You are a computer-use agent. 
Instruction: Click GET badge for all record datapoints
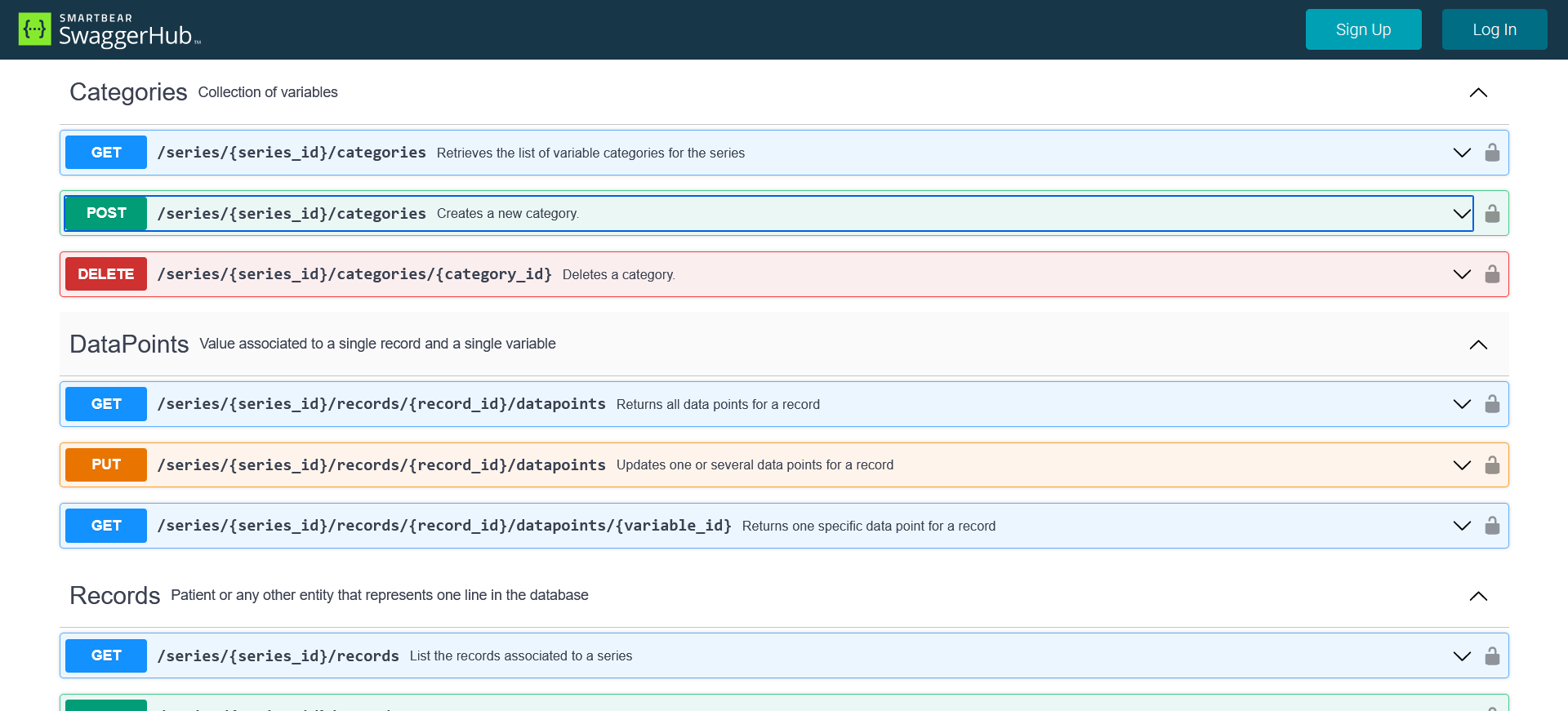coord(106,404)
